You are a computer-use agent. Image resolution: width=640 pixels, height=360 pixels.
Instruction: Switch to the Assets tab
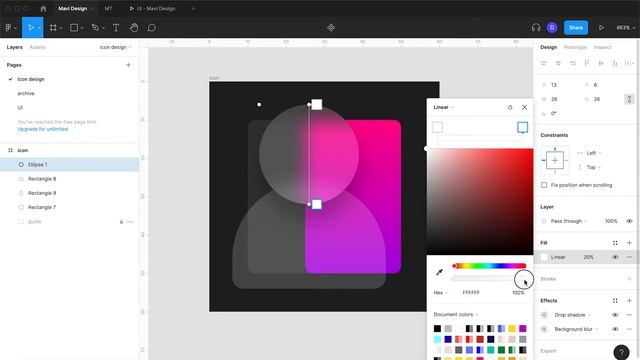coord(37,47)
